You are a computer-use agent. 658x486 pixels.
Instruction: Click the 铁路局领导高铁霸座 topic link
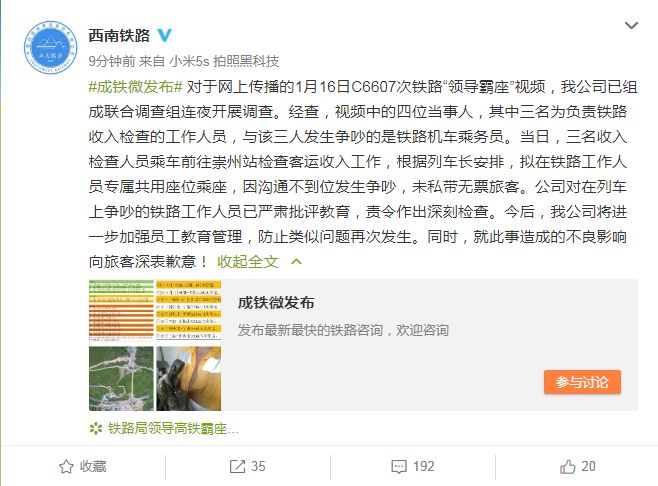coord(173,429)
